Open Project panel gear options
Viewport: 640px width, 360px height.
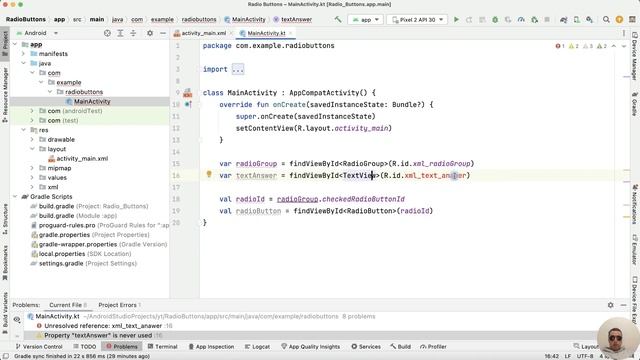(x=150, y=33)
